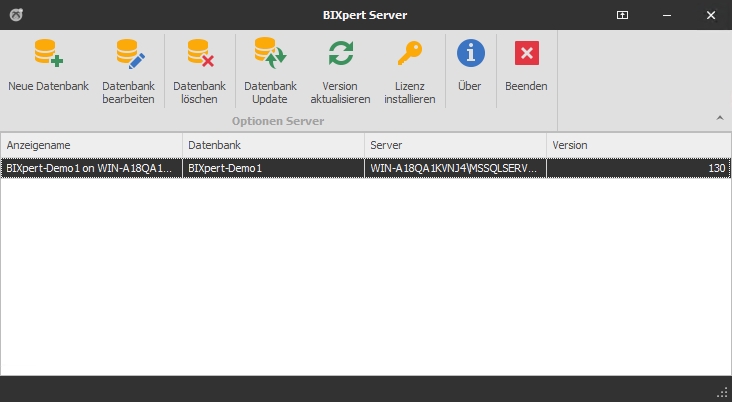Click the BIXpert-Demo1 database cell
This screenshot has width=732, height=402.
[273, 168]
